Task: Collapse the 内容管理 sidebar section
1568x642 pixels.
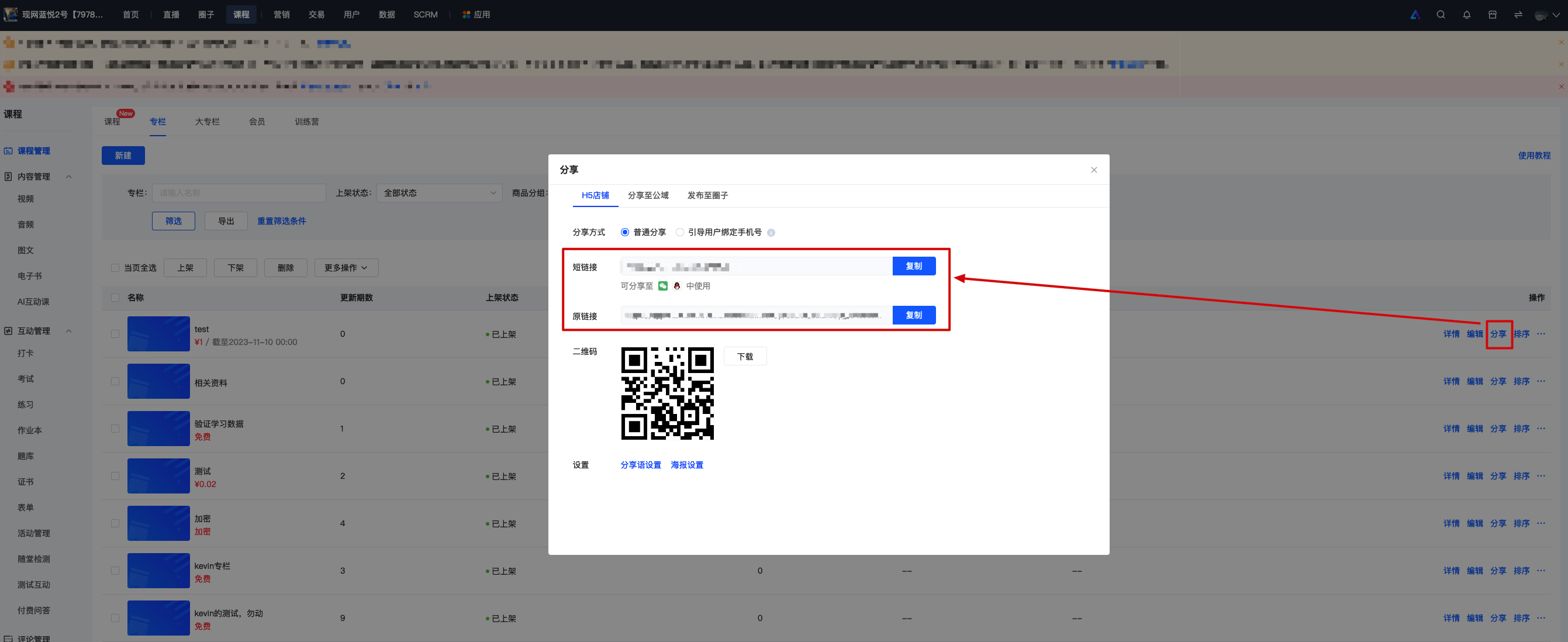Action: pos(69,177)
